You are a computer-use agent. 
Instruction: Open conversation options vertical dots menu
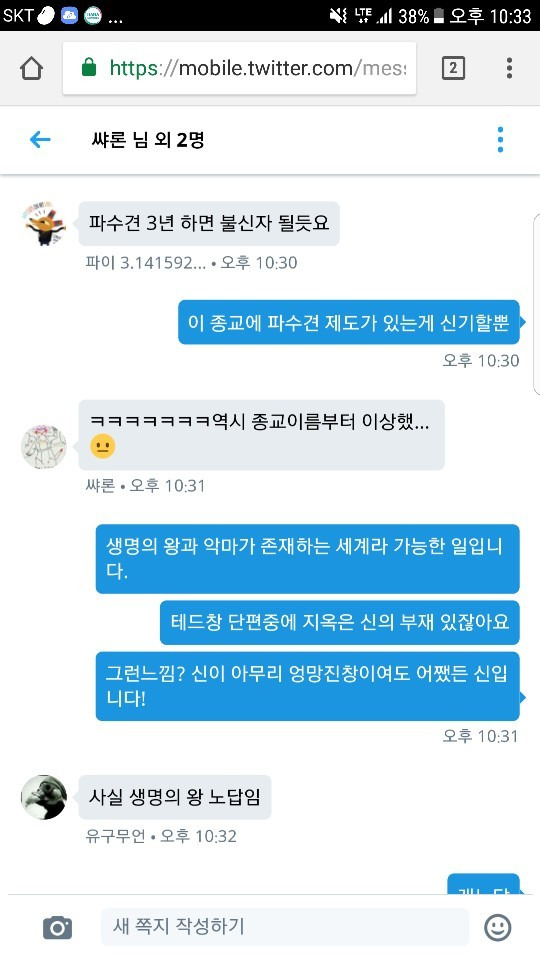500,140
